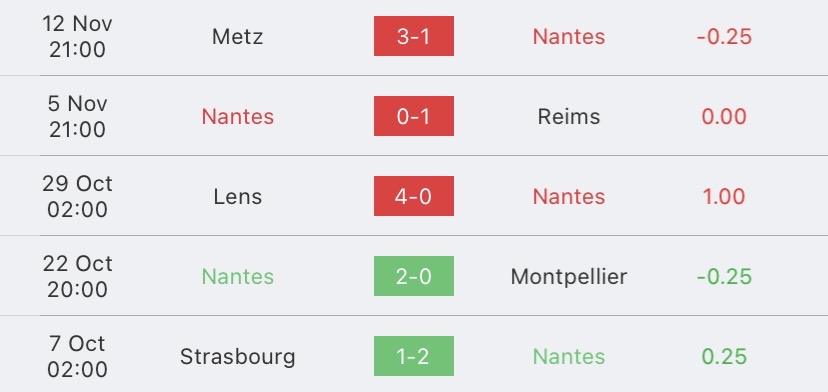Select the 1.00 handicap value
This screenshot has height=392, width=828.
[x=724, y=197]
